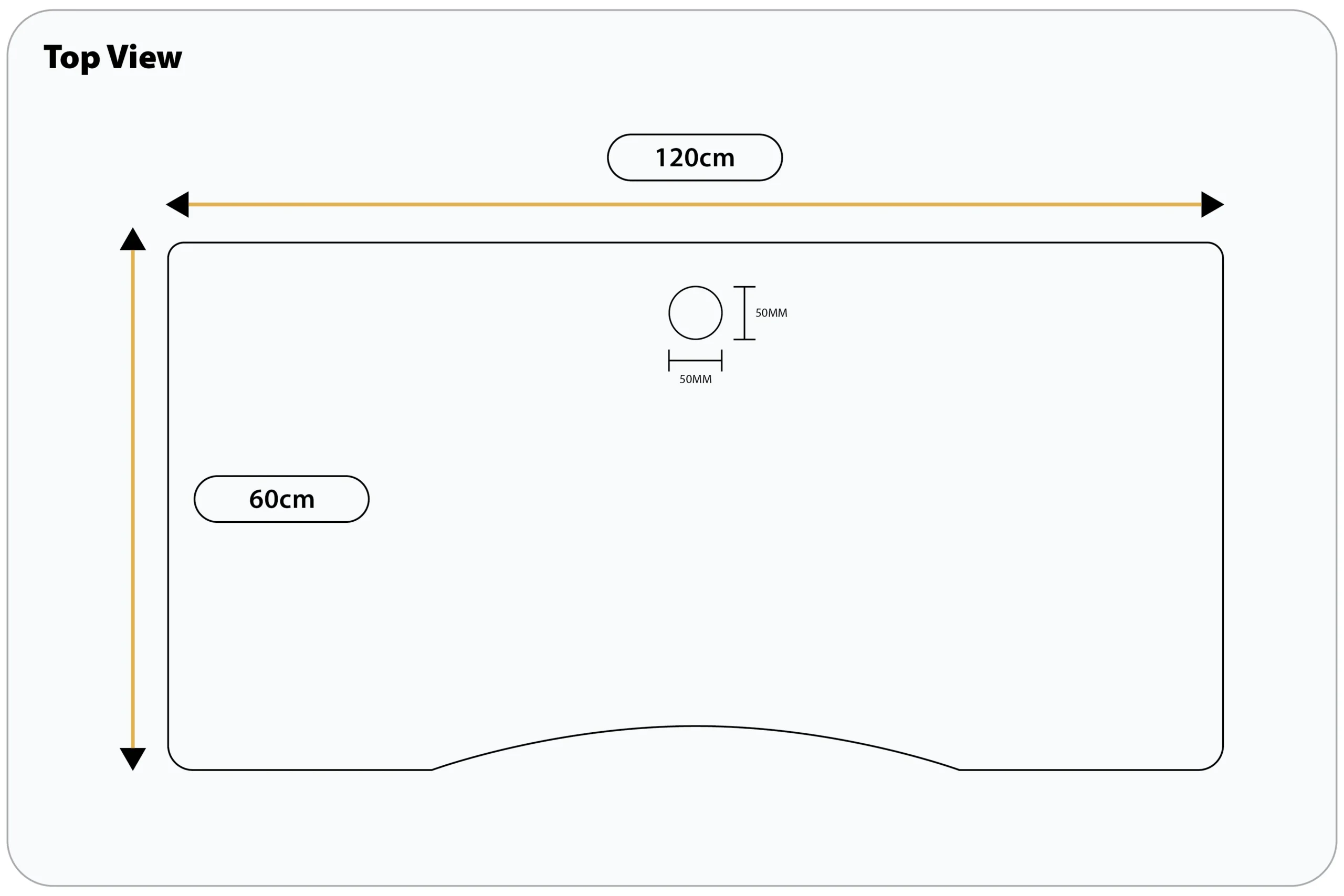Image resolution: width=1344 pixels, height=896 pixels.
Task: Click the horizontal 50MM dimension bracket
Action: 696,361
